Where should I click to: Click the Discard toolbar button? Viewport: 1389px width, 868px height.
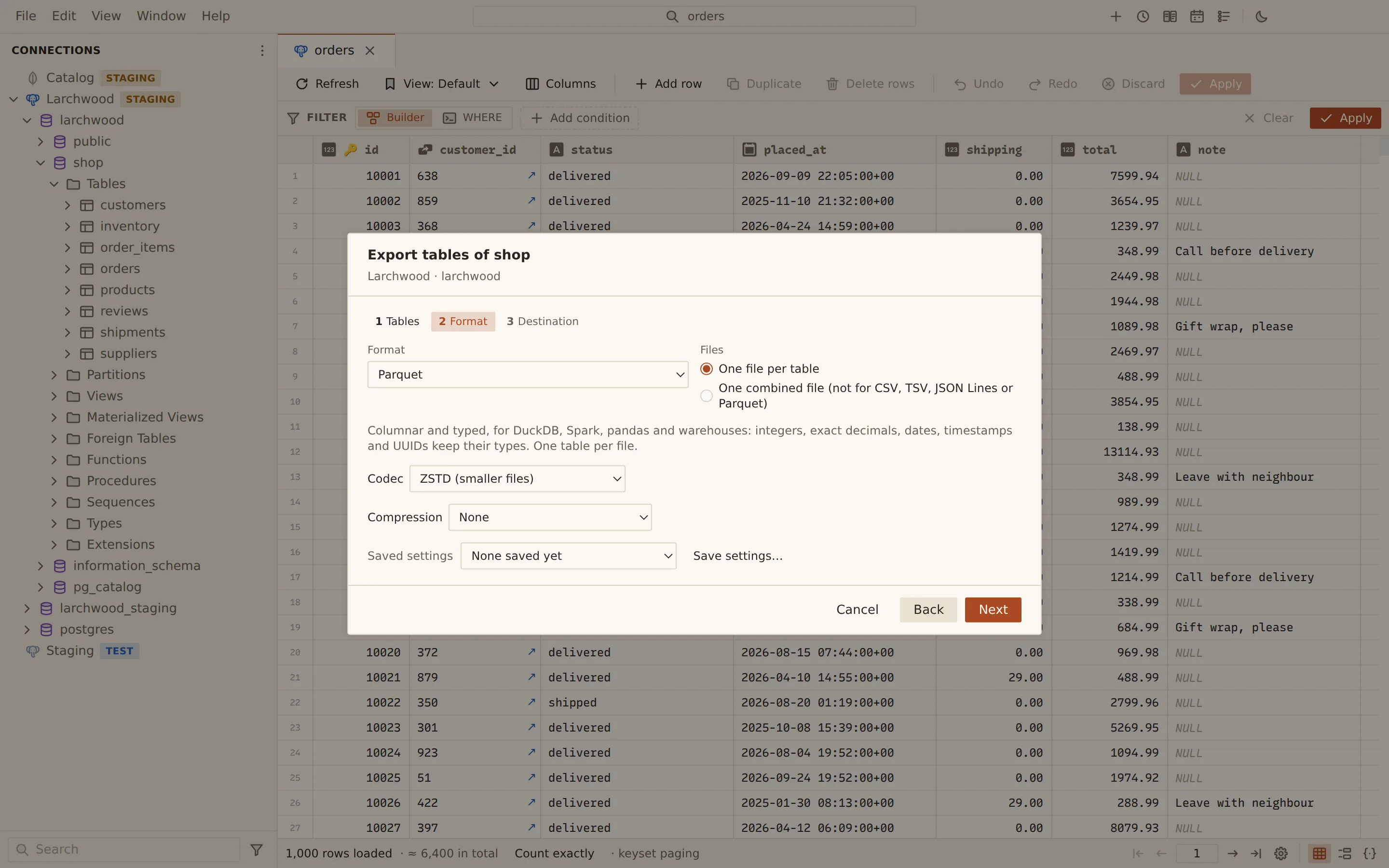click(1133, 84)
